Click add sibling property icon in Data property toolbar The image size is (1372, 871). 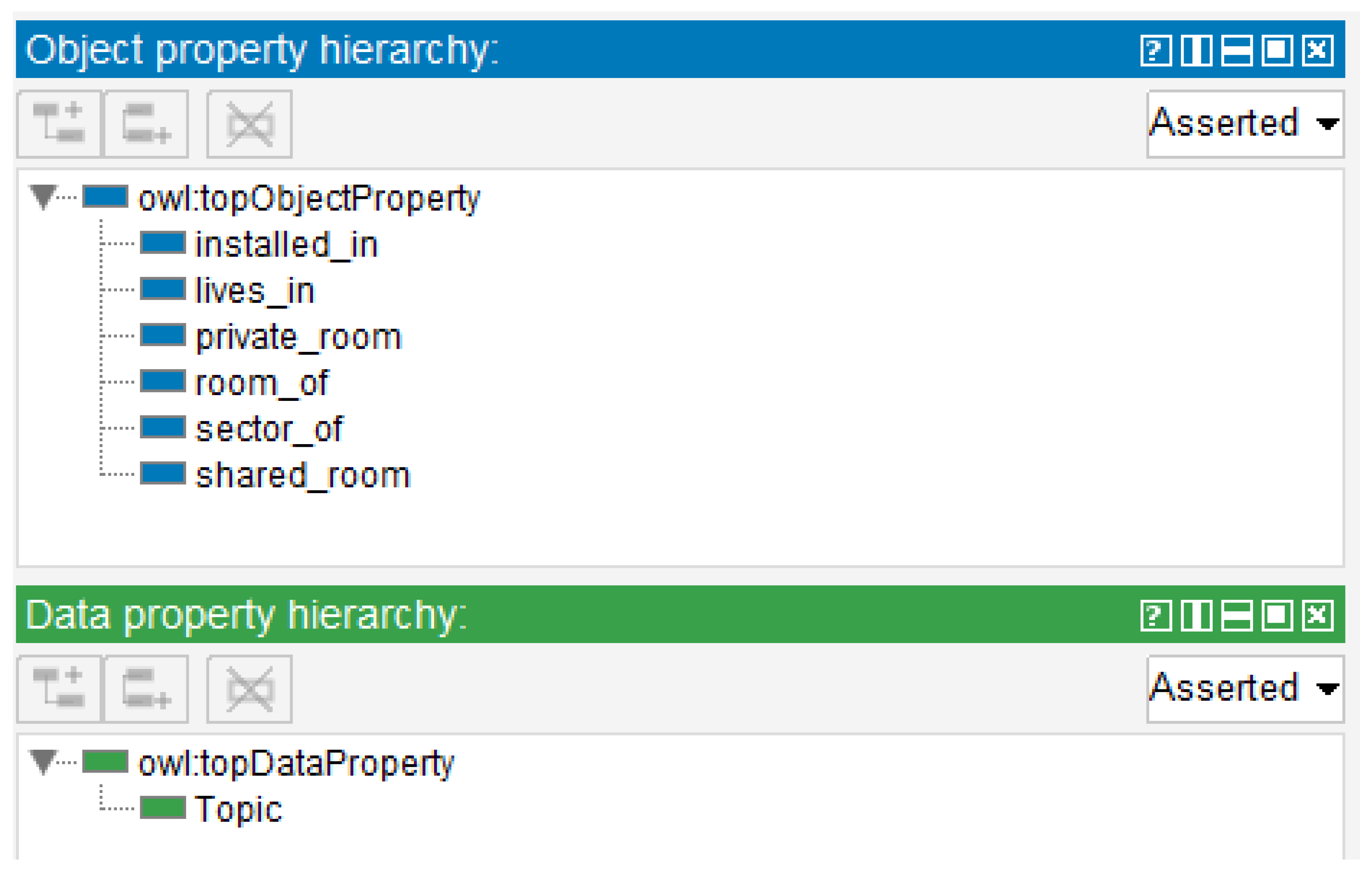point(146,689)
